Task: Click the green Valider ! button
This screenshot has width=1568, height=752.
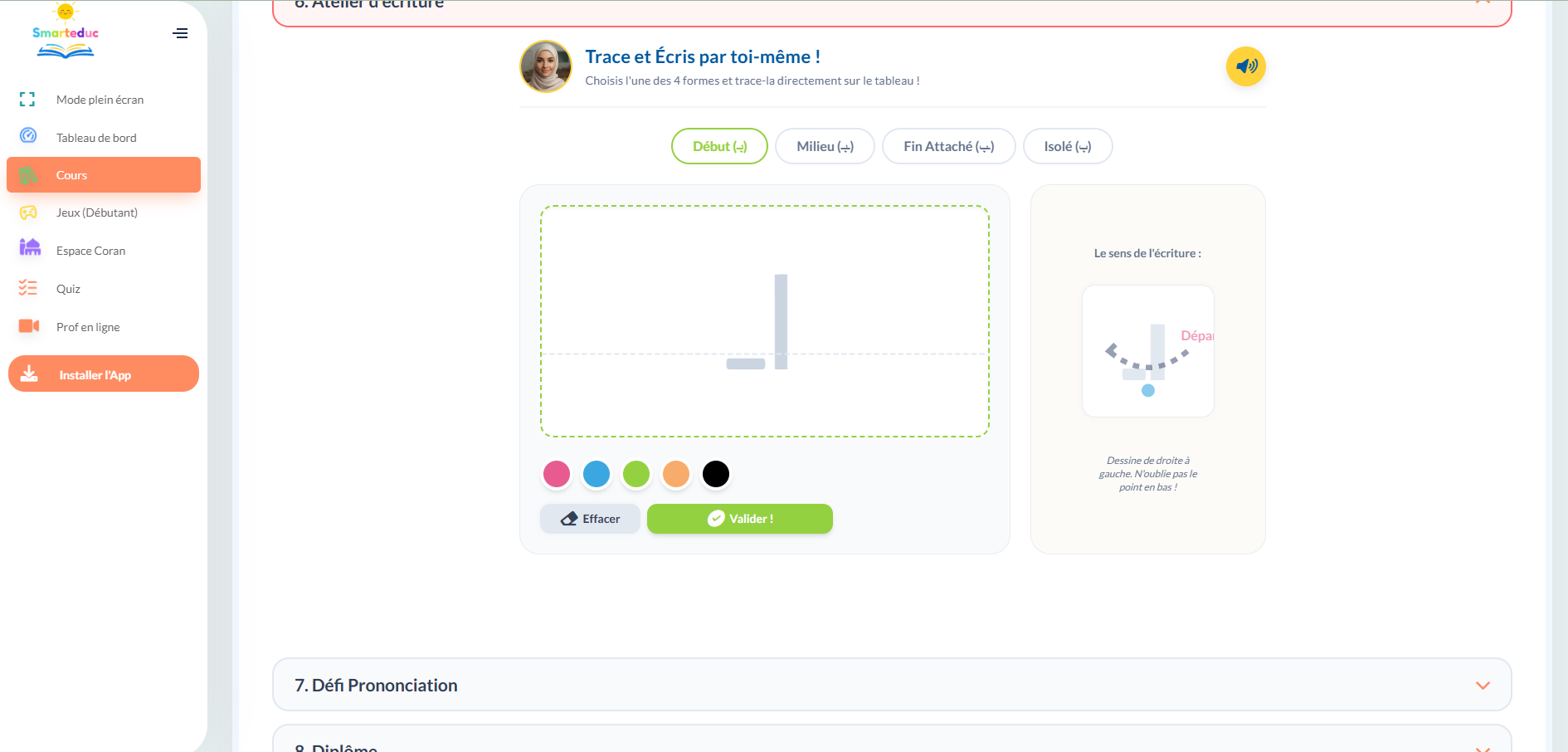Action: 740,519
